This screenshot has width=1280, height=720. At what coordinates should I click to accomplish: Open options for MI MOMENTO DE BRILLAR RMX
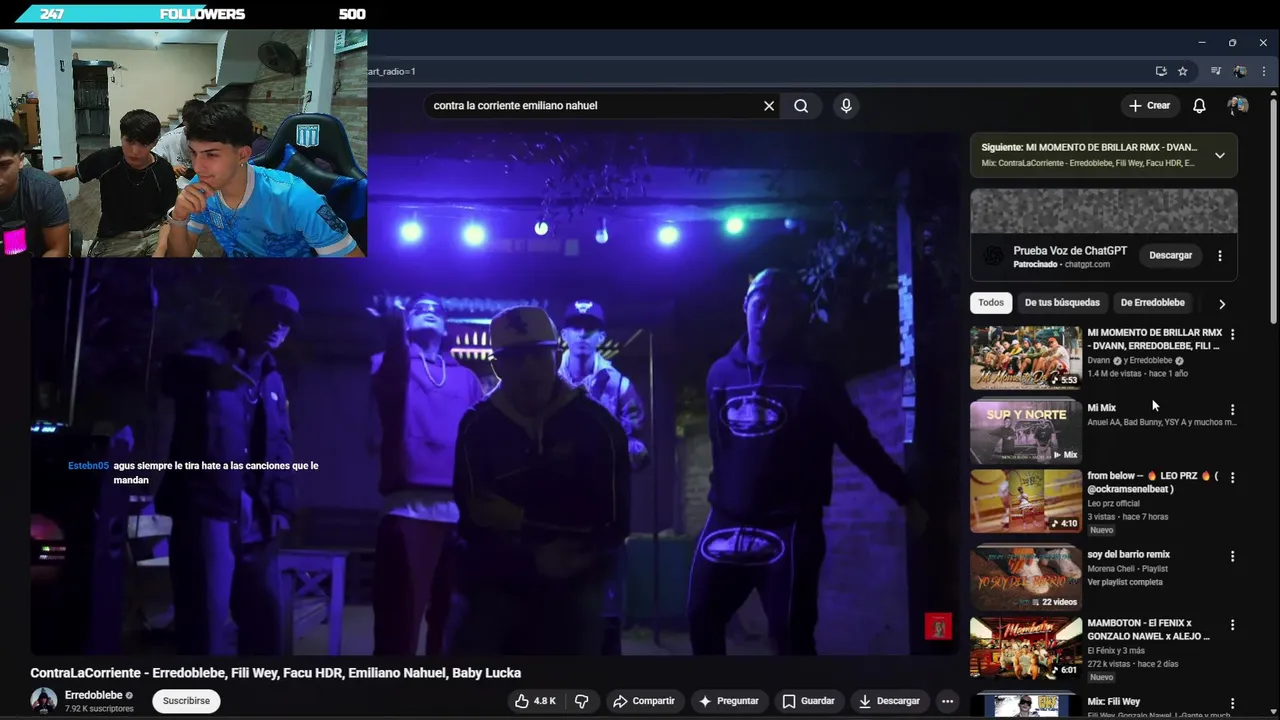coord(1232,335)
